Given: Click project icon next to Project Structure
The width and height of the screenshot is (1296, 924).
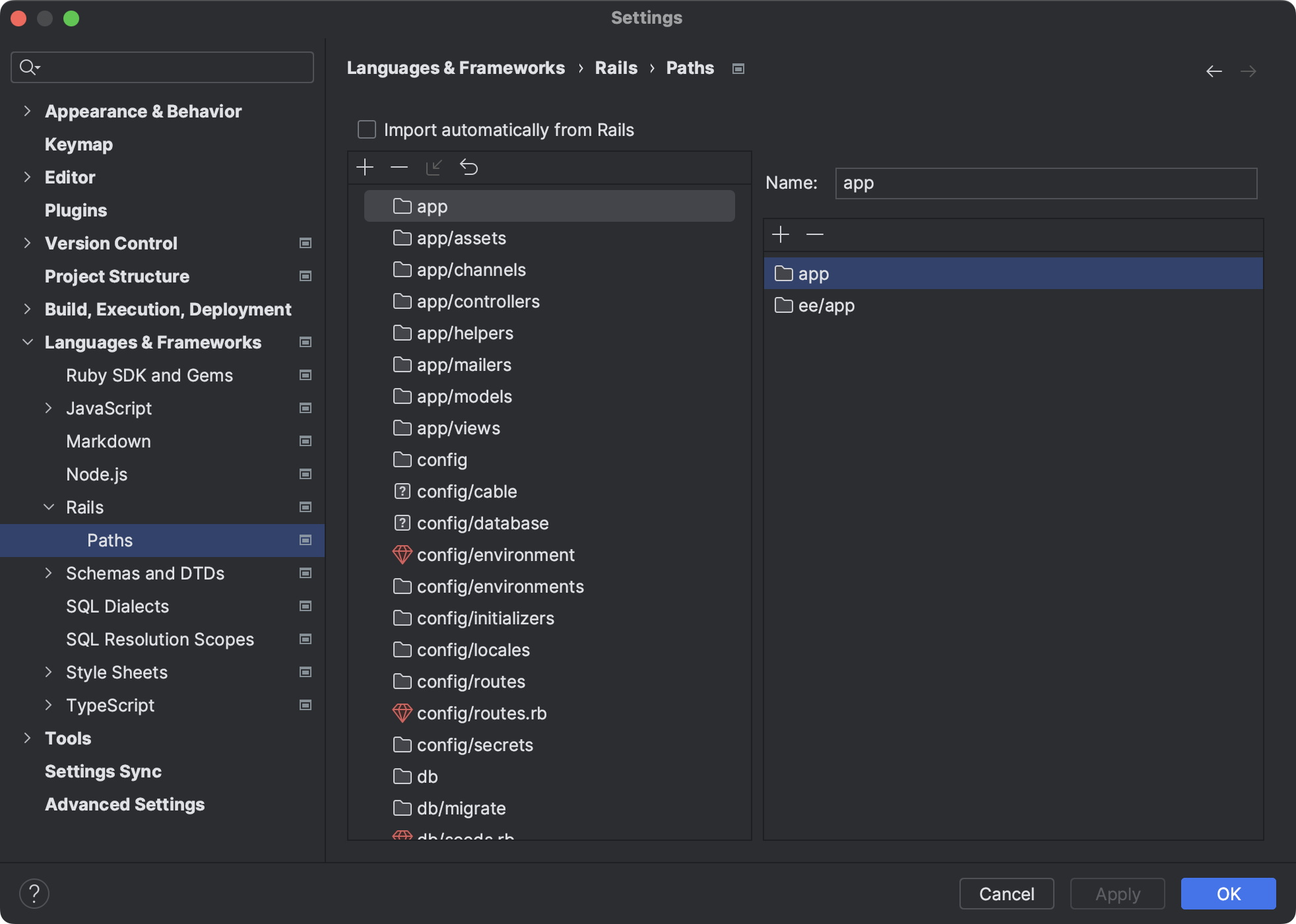Looking at the screenshot, I should coord(306,276).
